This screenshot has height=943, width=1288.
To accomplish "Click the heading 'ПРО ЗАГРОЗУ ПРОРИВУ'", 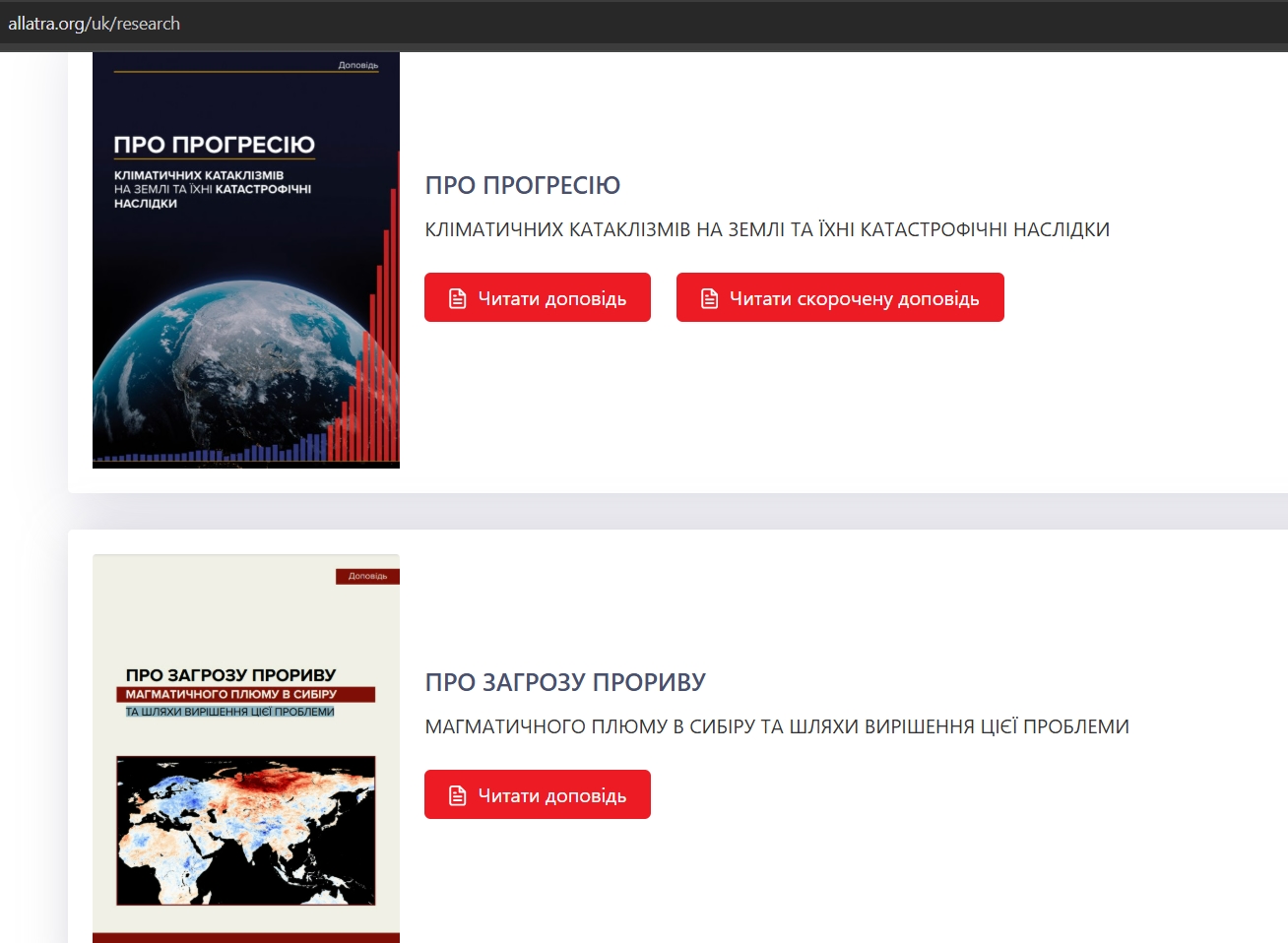I will [x=565, y=682].
